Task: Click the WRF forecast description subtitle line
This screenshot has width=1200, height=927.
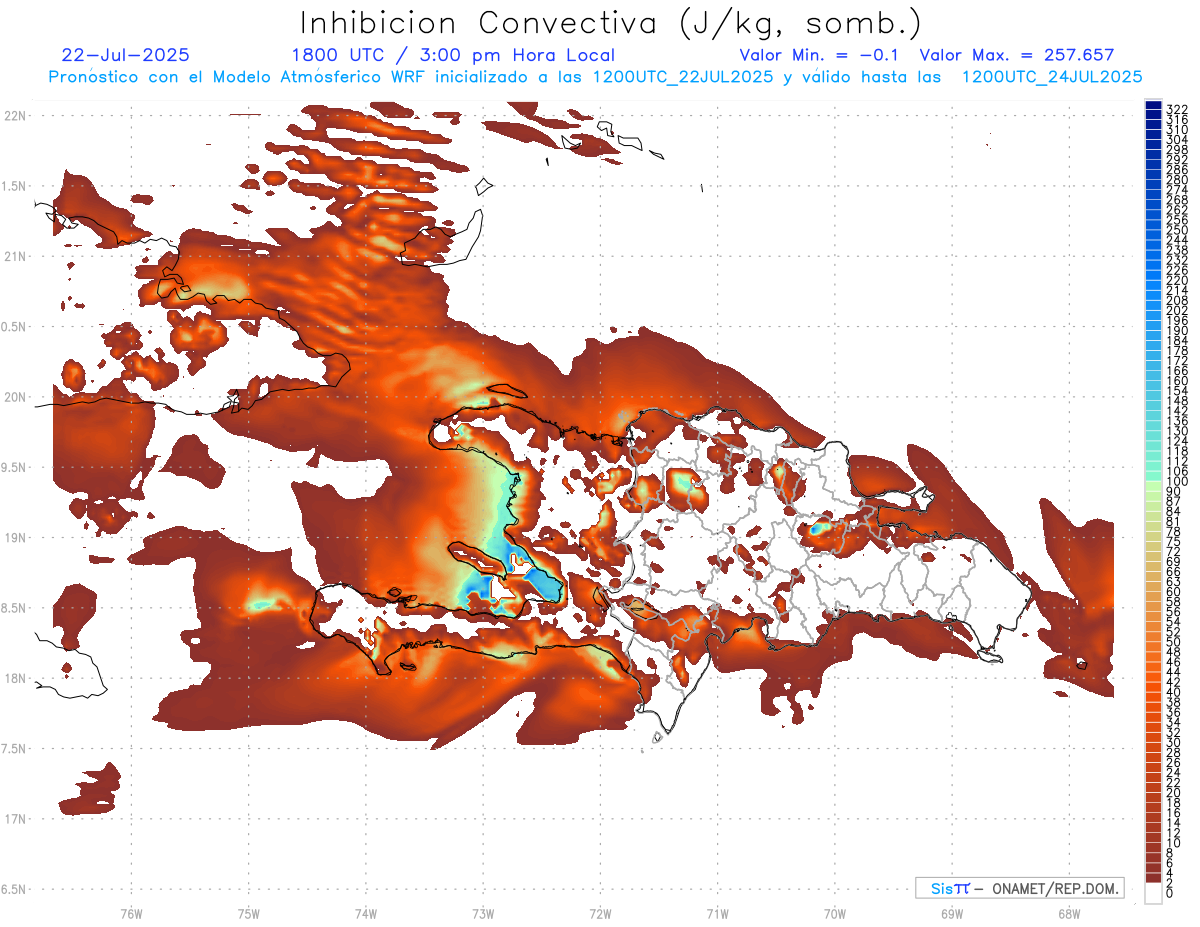Action: [x=596, y=76]
